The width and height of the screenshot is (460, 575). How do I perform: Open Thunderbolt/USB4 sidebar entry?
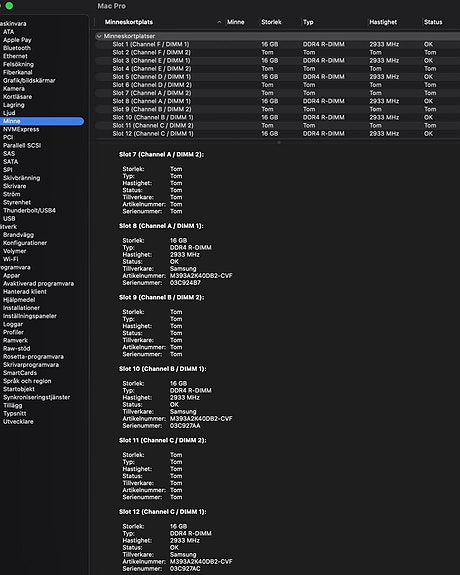click(x=29, y=210)
